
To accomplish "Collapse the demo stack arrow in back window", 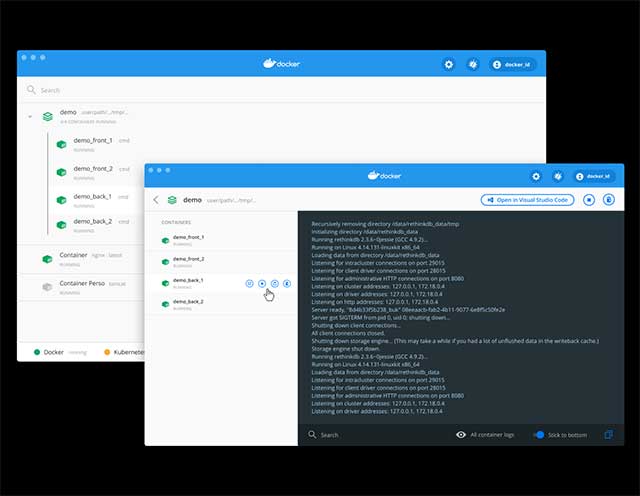I will [30, 117].
